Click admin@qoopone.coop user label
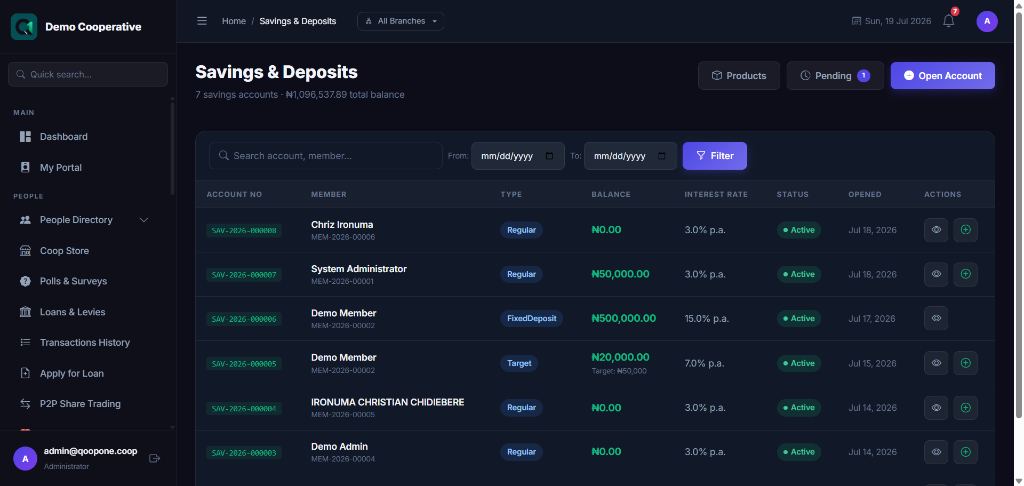The width and height of the screenshot is (1024, 486). 90,451
